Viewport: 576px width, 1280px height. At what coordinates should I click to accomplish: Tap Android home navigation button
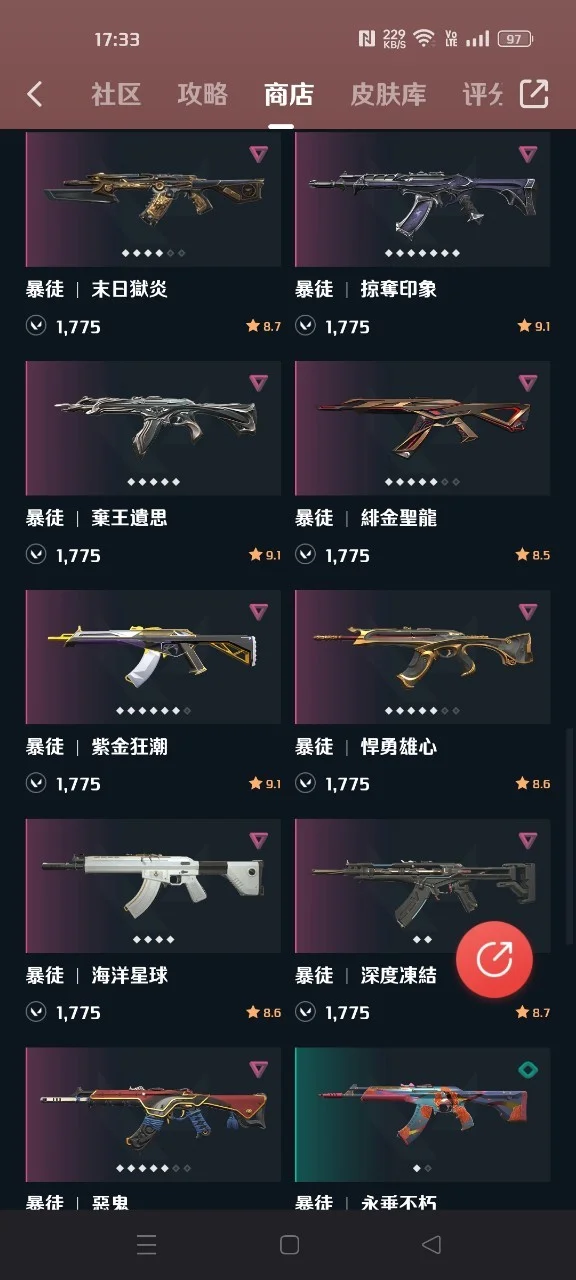289,1244
